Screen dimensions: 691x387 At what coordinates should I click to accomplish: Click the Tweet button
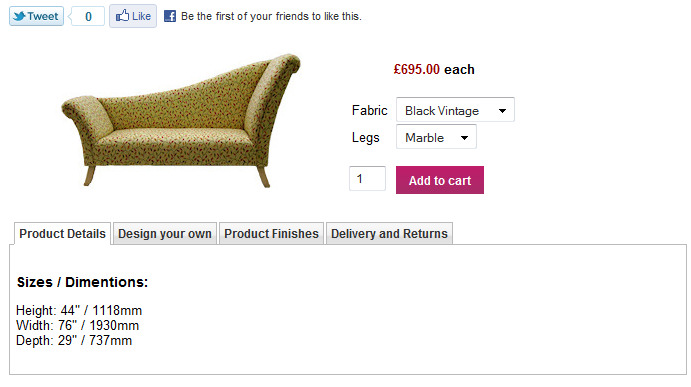coord(36,16)
